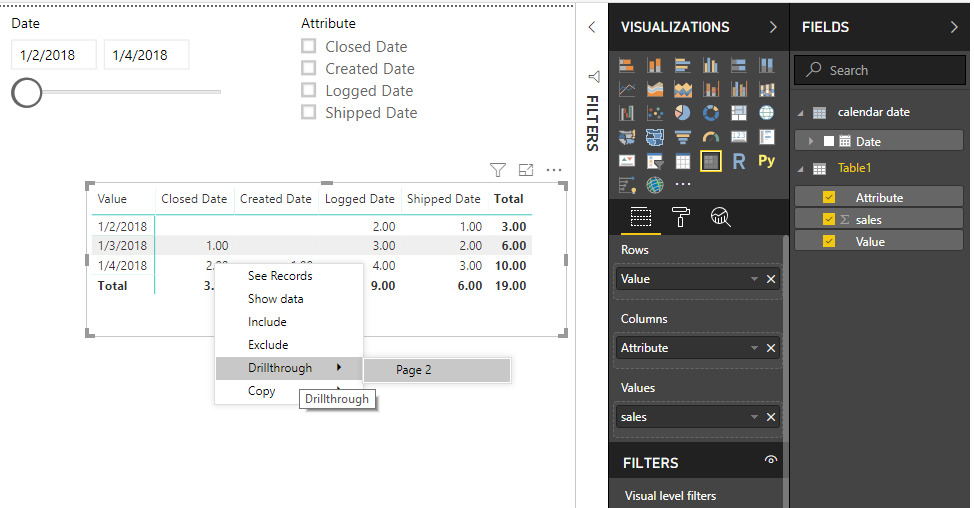The width and height of the screenshot is (974, 508).
Task: Select the stacked bar chart visualization
Action: click(x=627, y=65)
